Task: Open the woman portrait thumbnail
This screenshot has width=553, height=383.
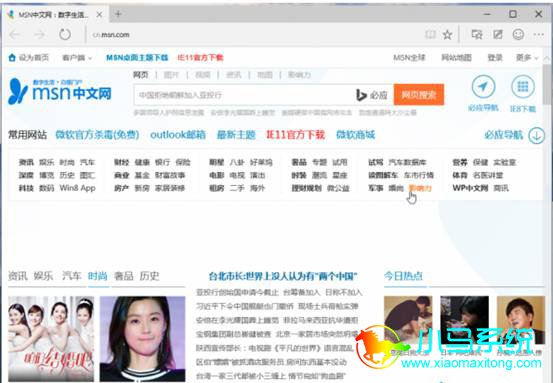Action: (142, 339)
